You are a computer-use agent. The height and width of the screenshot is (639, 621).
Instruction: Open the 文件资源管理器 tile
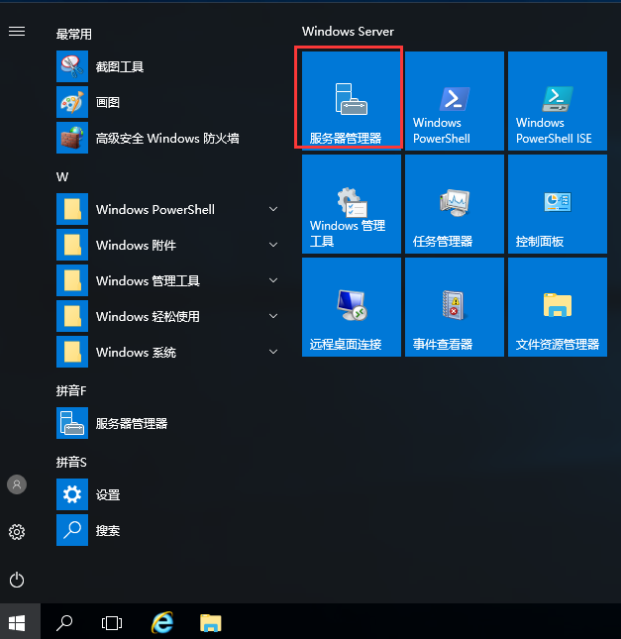pos(557,307)
